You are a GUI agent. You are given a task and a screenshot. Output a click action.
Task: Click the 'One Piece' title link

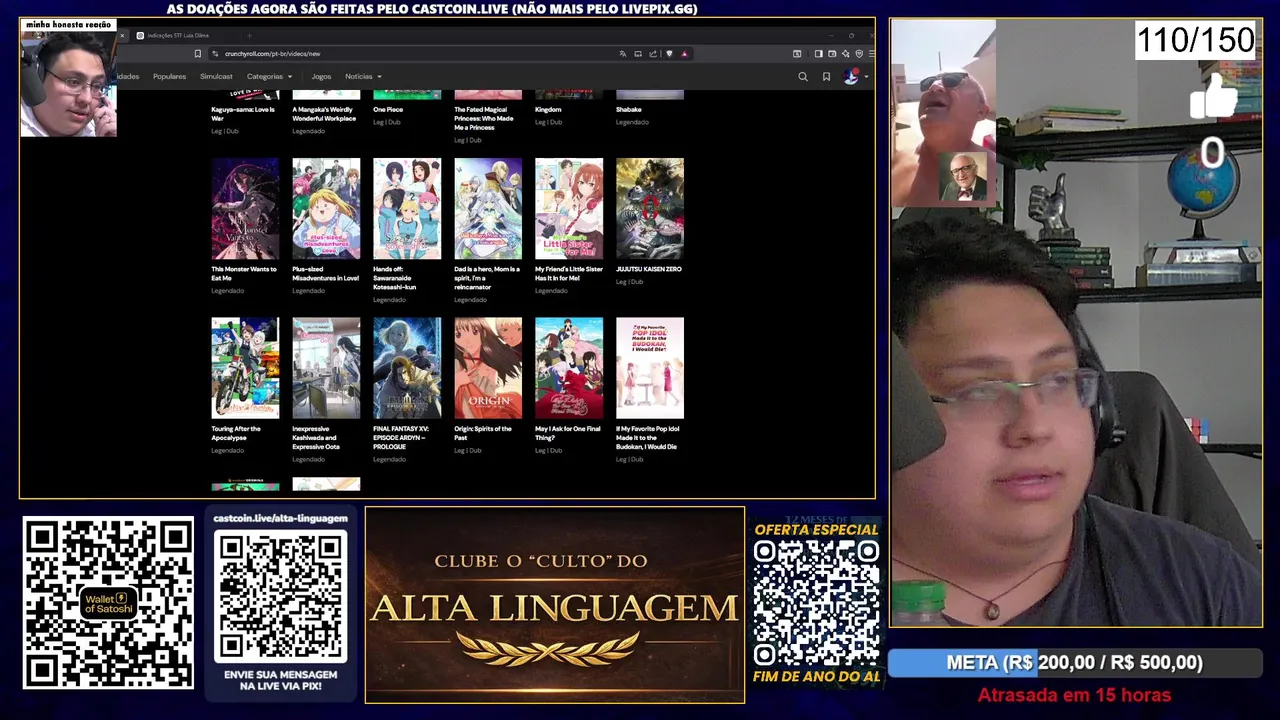pos(388,109)
